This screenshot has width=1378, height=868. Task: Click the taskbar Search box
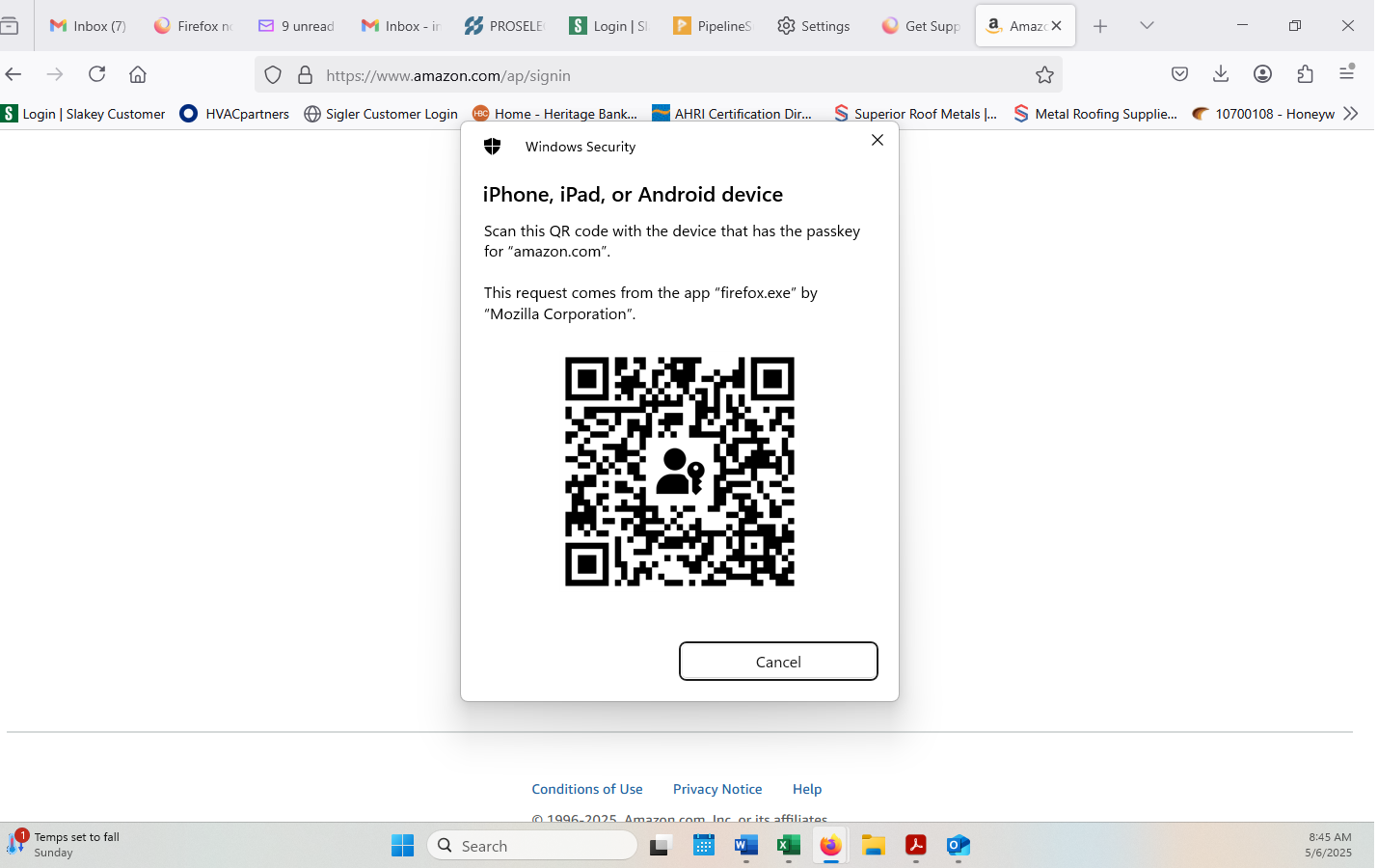(531, 846)
